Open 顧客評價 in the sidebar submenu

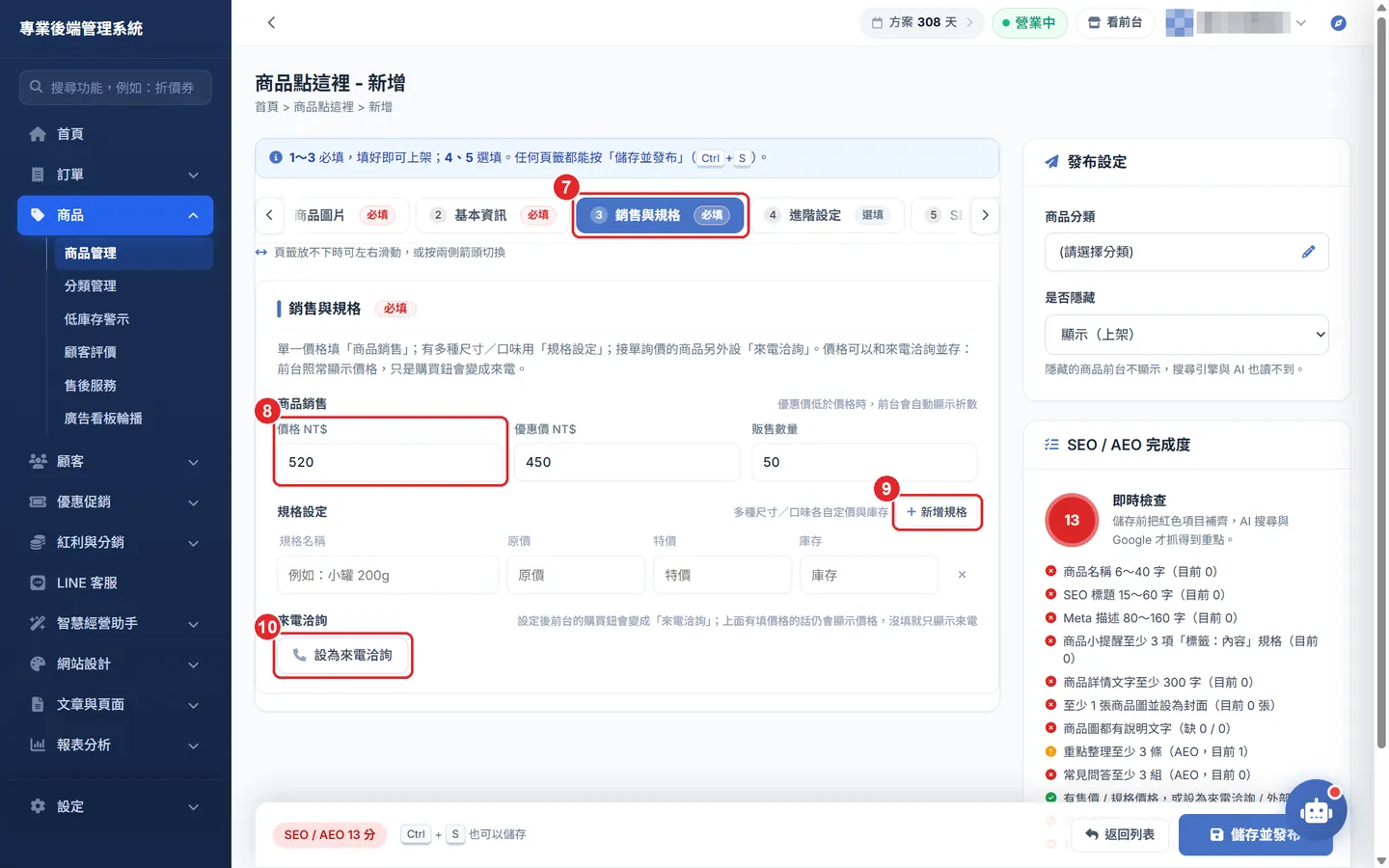91,352
